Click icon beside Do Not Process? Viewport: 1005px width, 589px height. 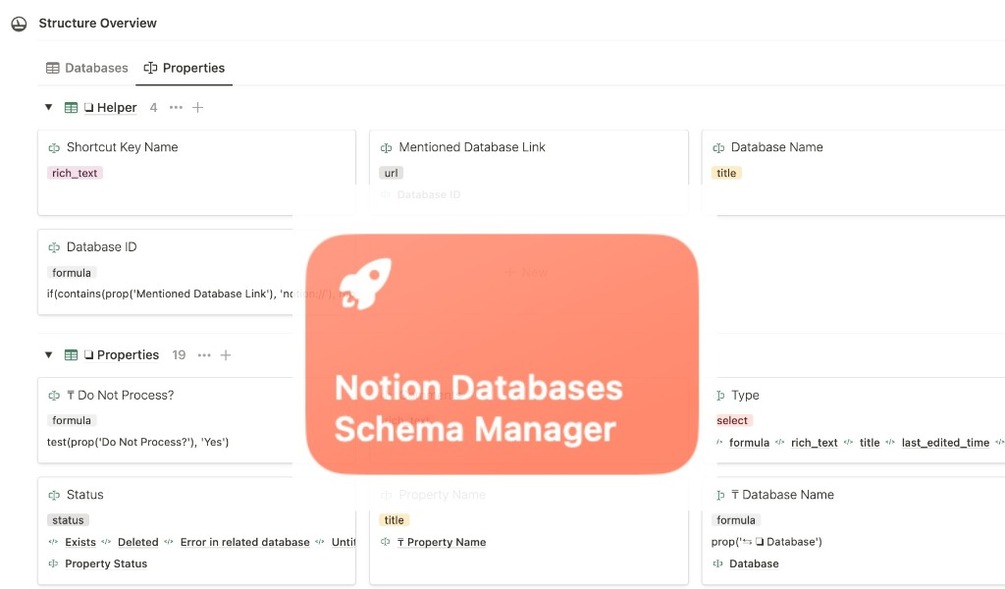click(x=54, y=395)
